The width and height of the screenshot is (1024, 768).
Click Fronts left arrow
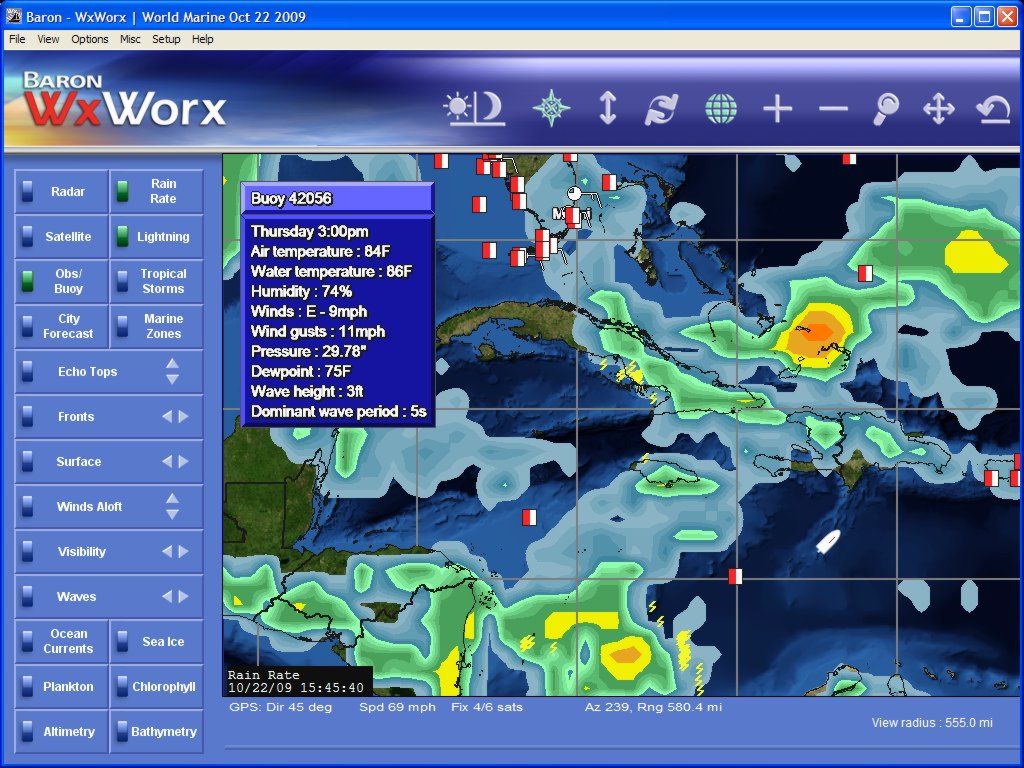click(167, 417)
